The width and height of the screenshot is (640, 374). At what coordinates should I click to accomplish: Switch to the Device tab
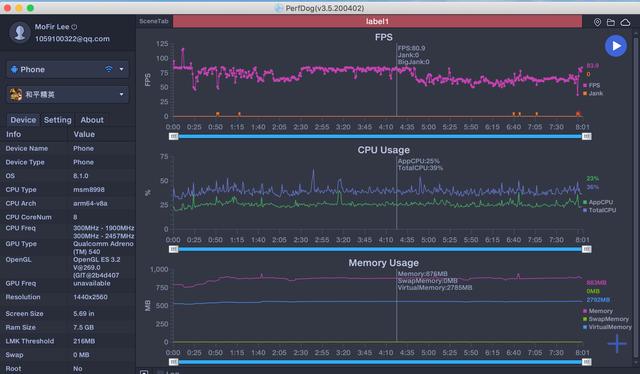(23, 120)
